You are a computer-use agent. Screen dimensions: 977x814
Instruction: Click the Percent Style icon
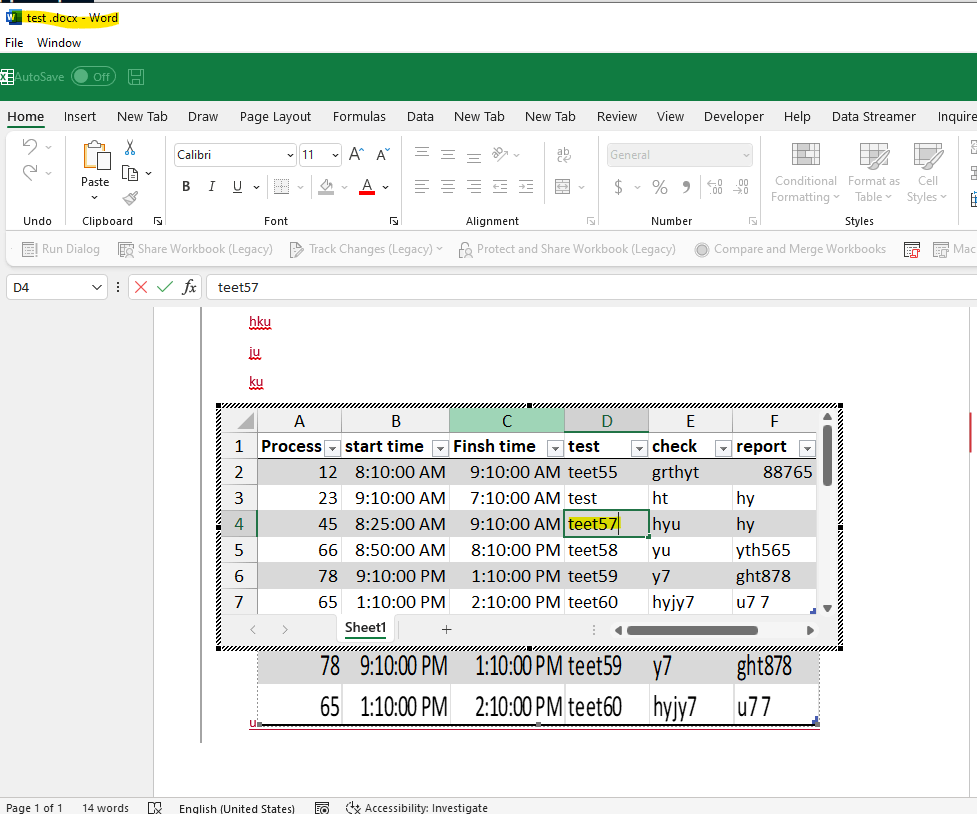(659, 187)
